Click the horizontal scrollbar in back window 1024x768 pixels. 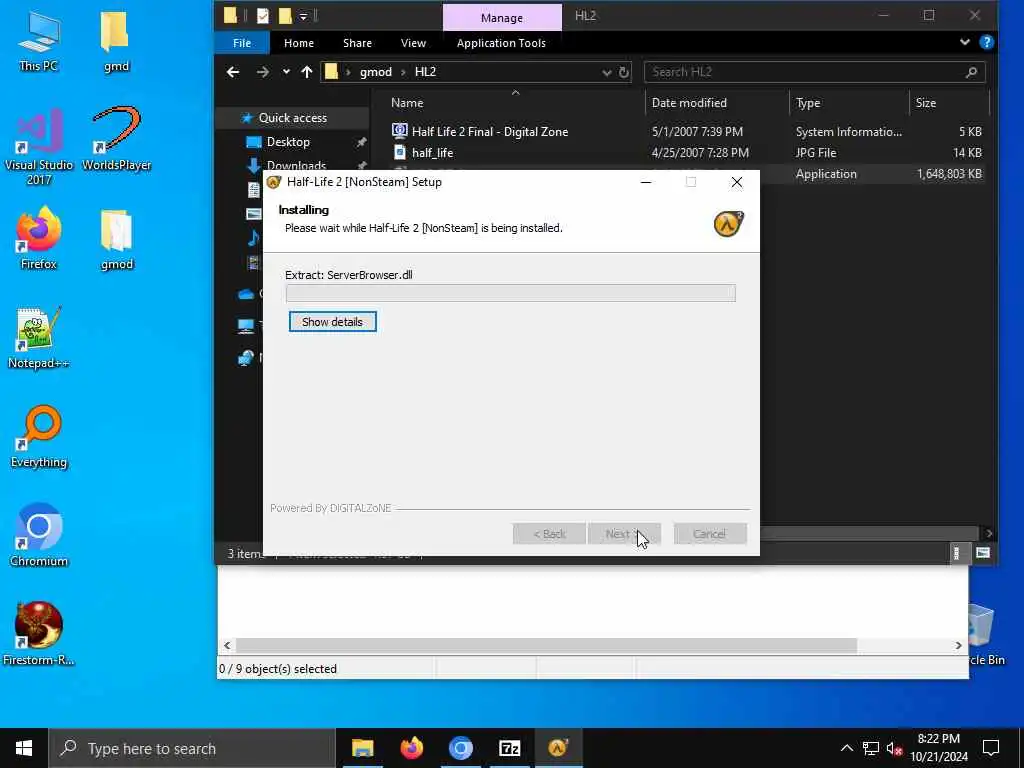(546, 645)
